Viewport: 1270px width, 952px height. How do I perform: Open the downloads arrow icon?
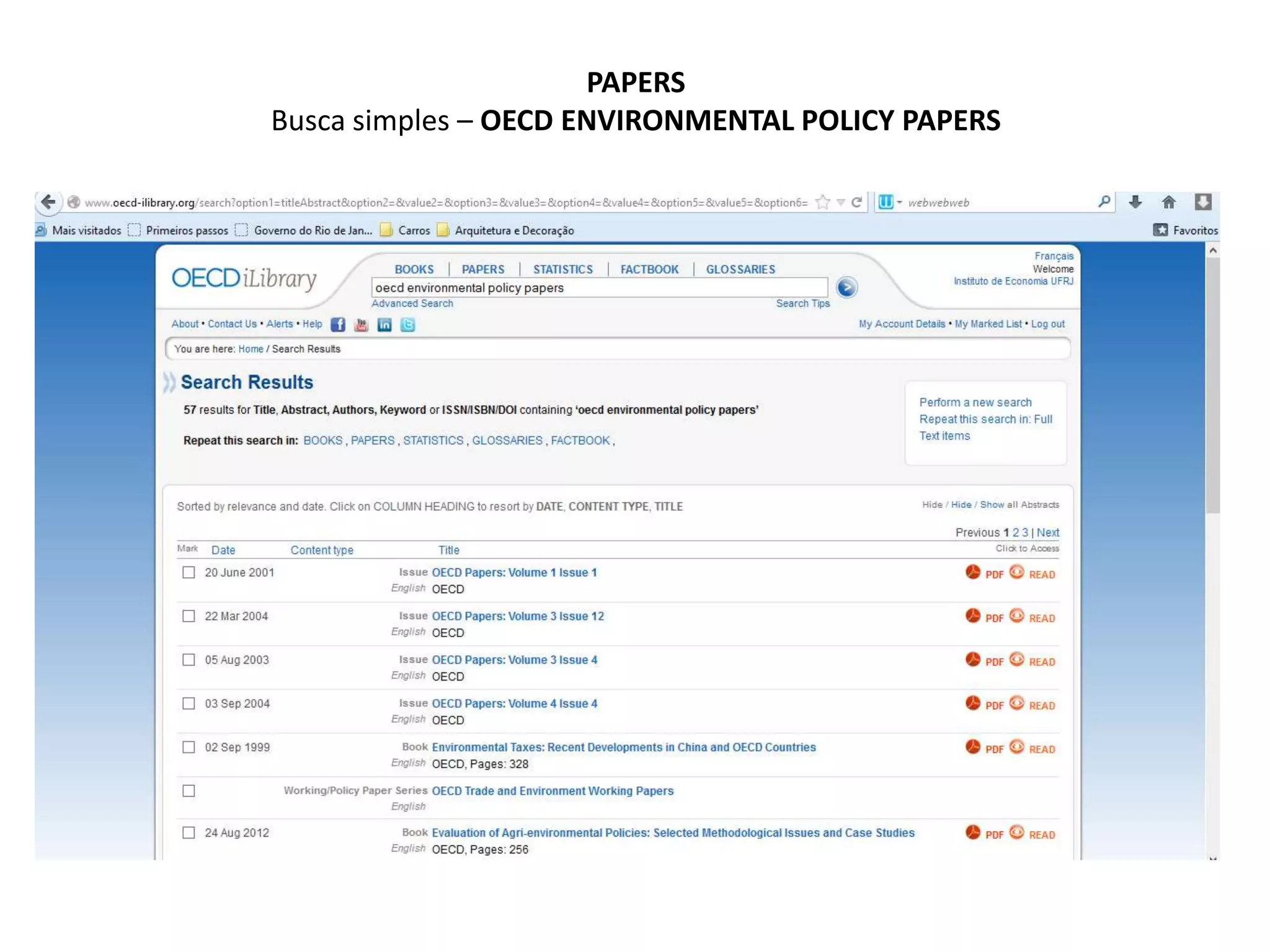tap(1135, 202)
